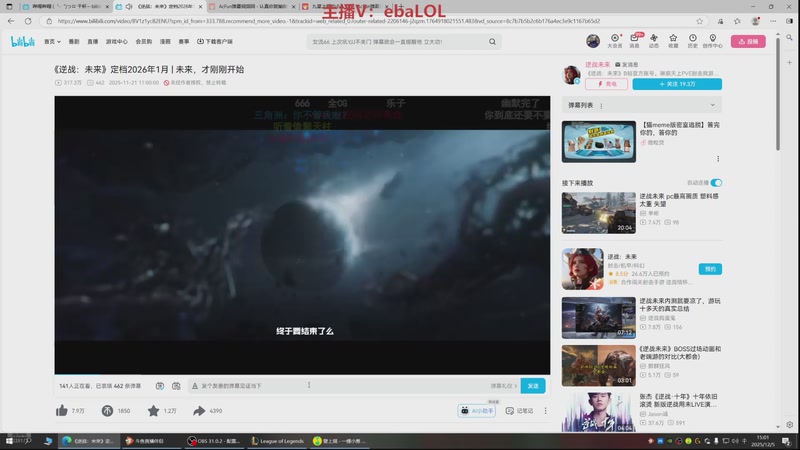Viewport: 800px width, 450px height.
Task: Click 下载客户端 download link
Action: click(215, 41)
